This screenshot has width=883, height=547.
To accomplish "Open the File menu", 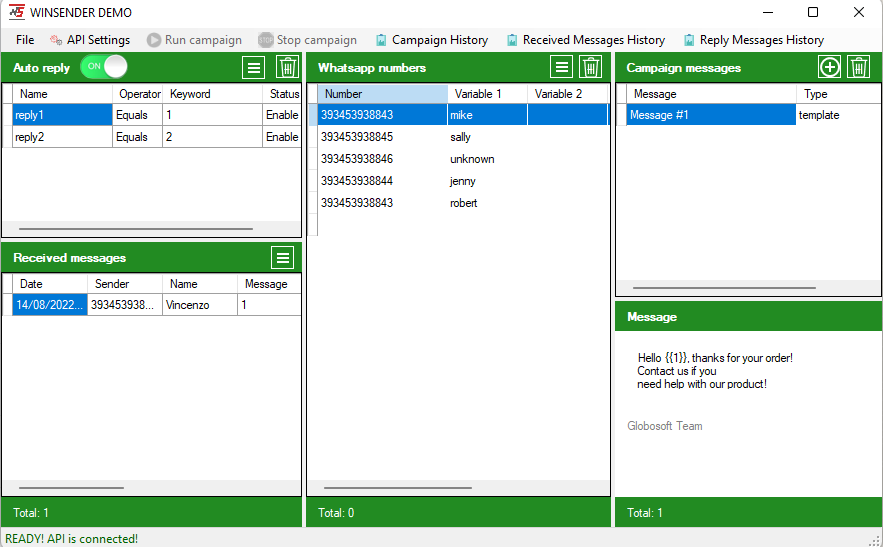I will [25, 40].
